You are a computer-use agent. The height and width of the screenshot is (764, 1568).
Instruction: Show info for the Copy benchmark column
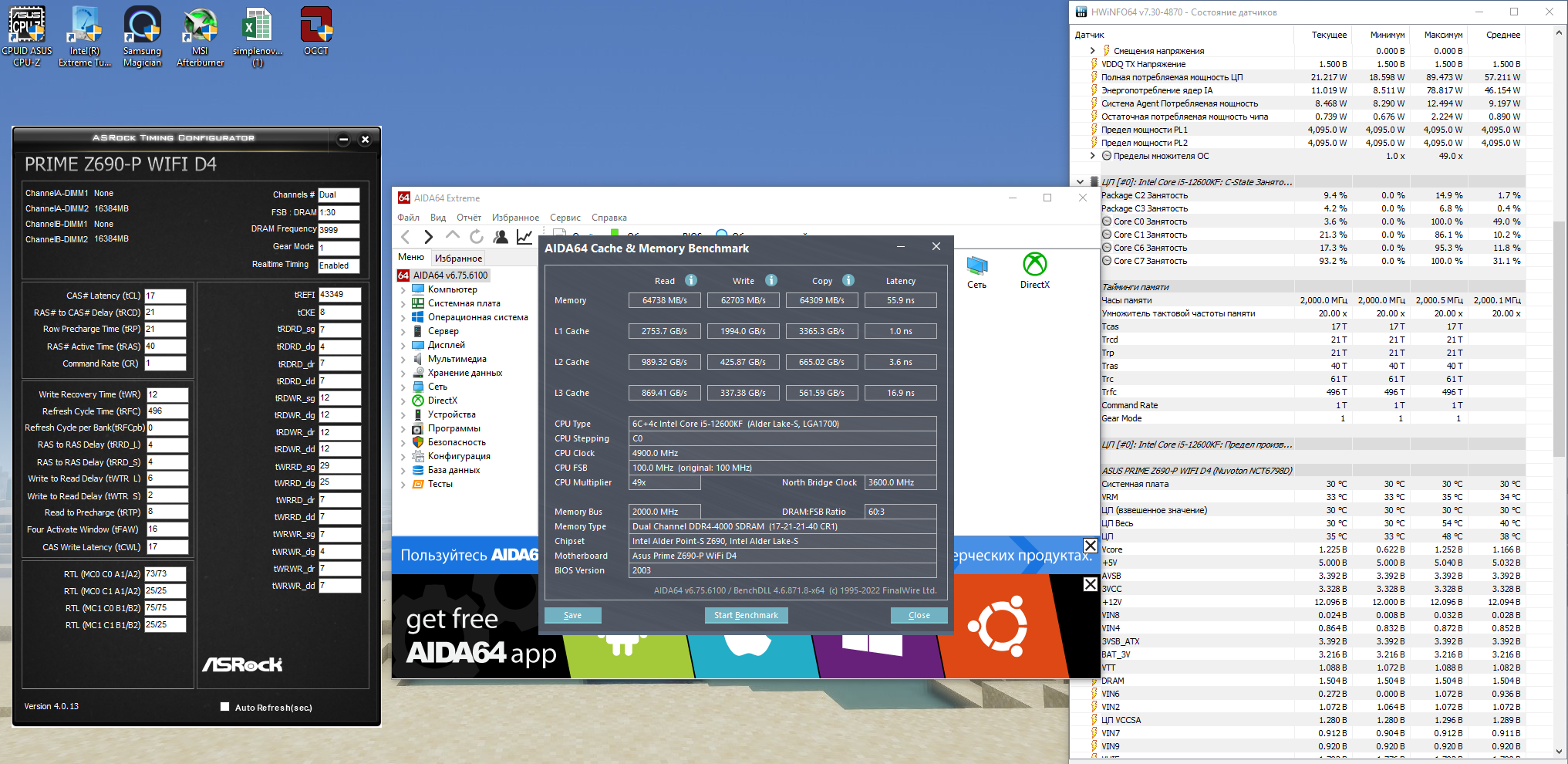tap(848, 280)
